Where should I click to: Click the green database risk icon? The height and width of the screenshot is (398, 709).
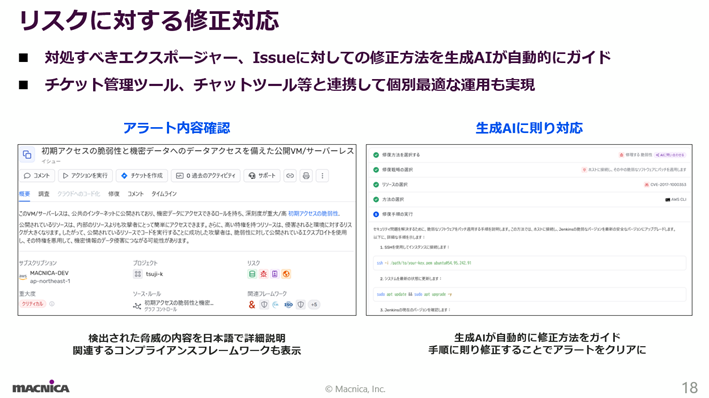pyautogui.click(x=252, y=274)
